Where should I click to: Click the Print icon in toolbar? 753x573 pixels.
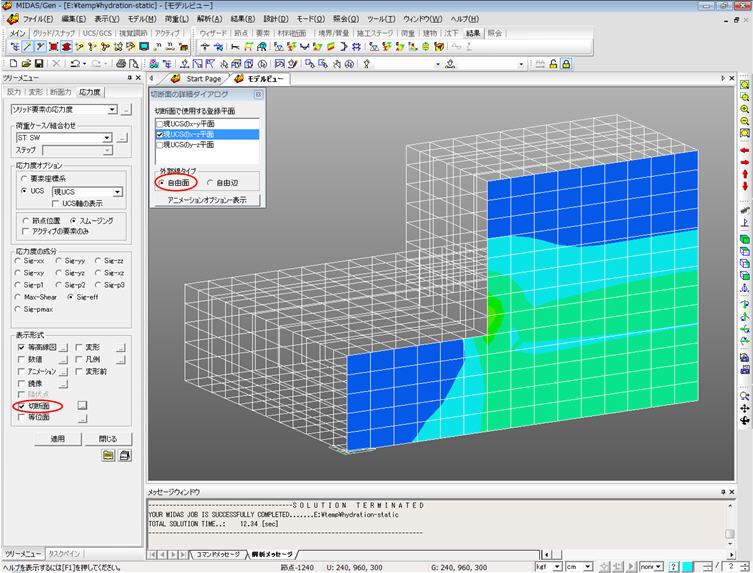(121, 63)
